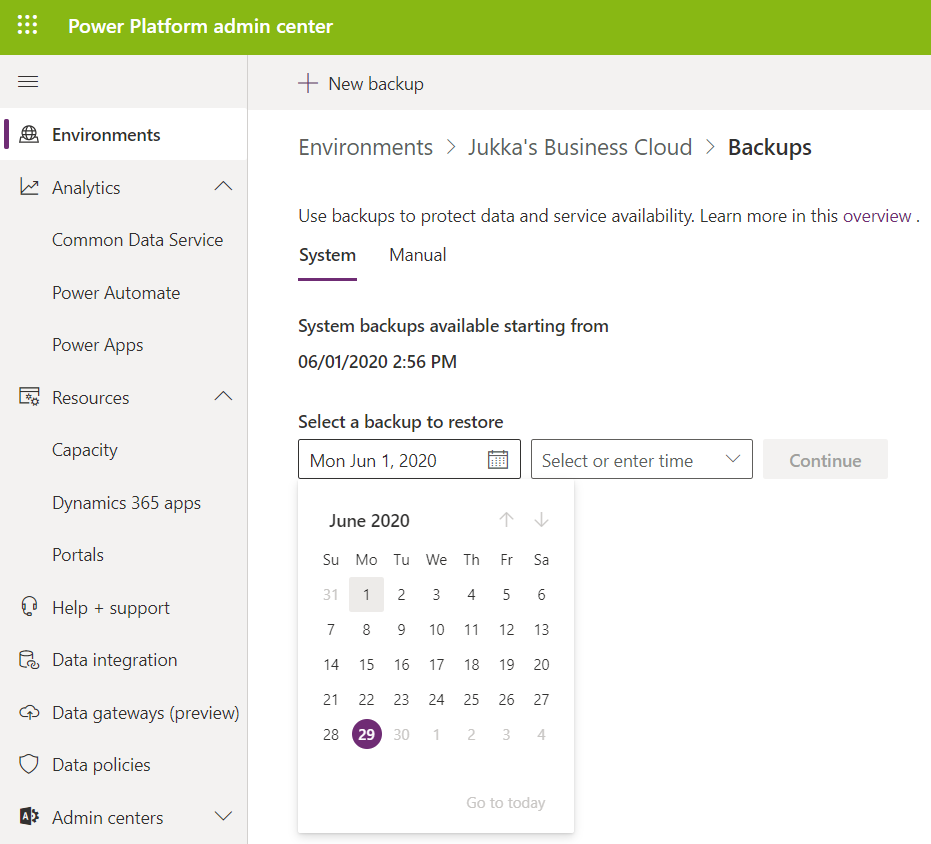Click the 06/01/2020 2:56 PM timestamp
Screen dimensions: 931x844
(377, 361)
